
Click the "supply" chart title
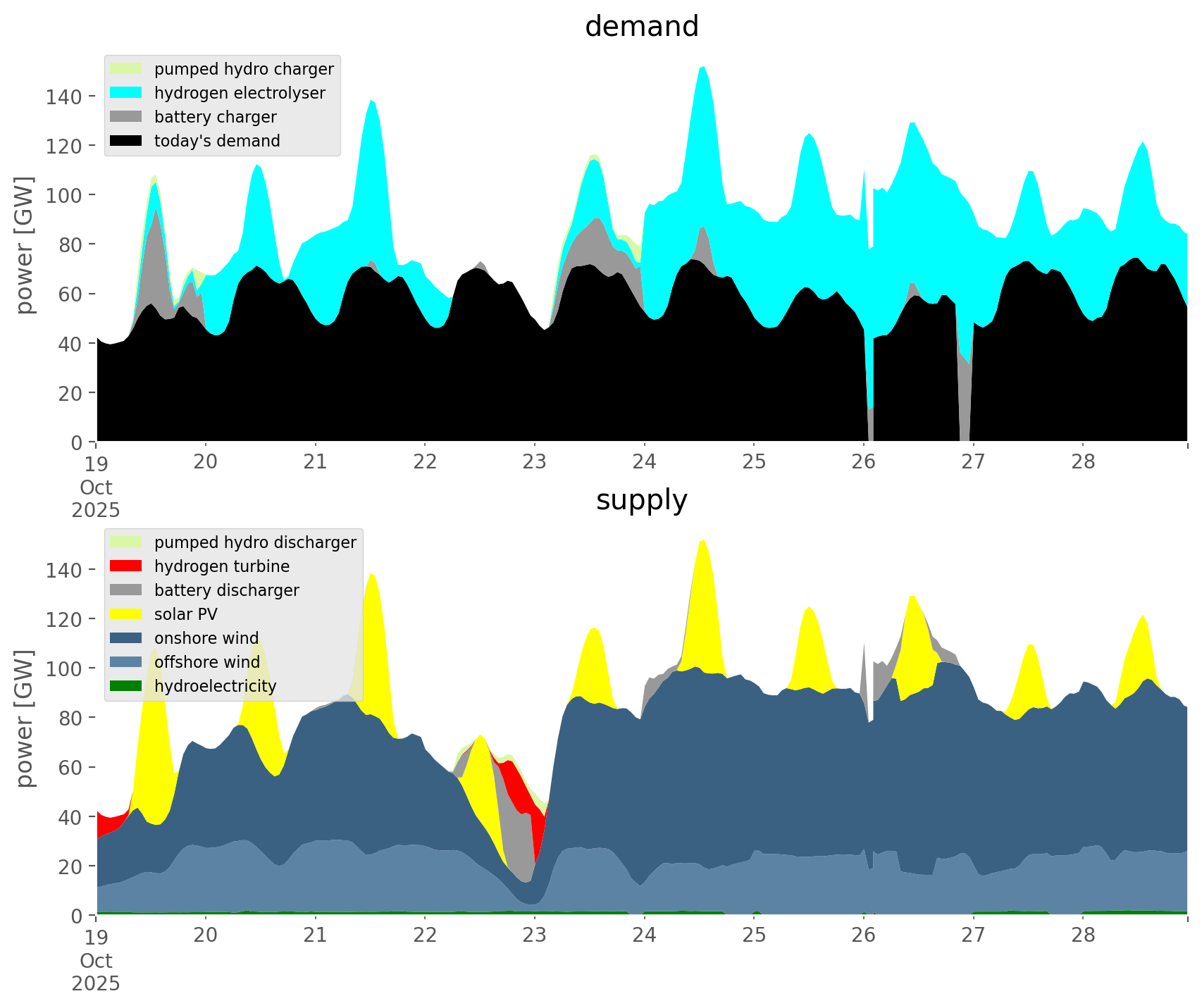click(641, 500)
